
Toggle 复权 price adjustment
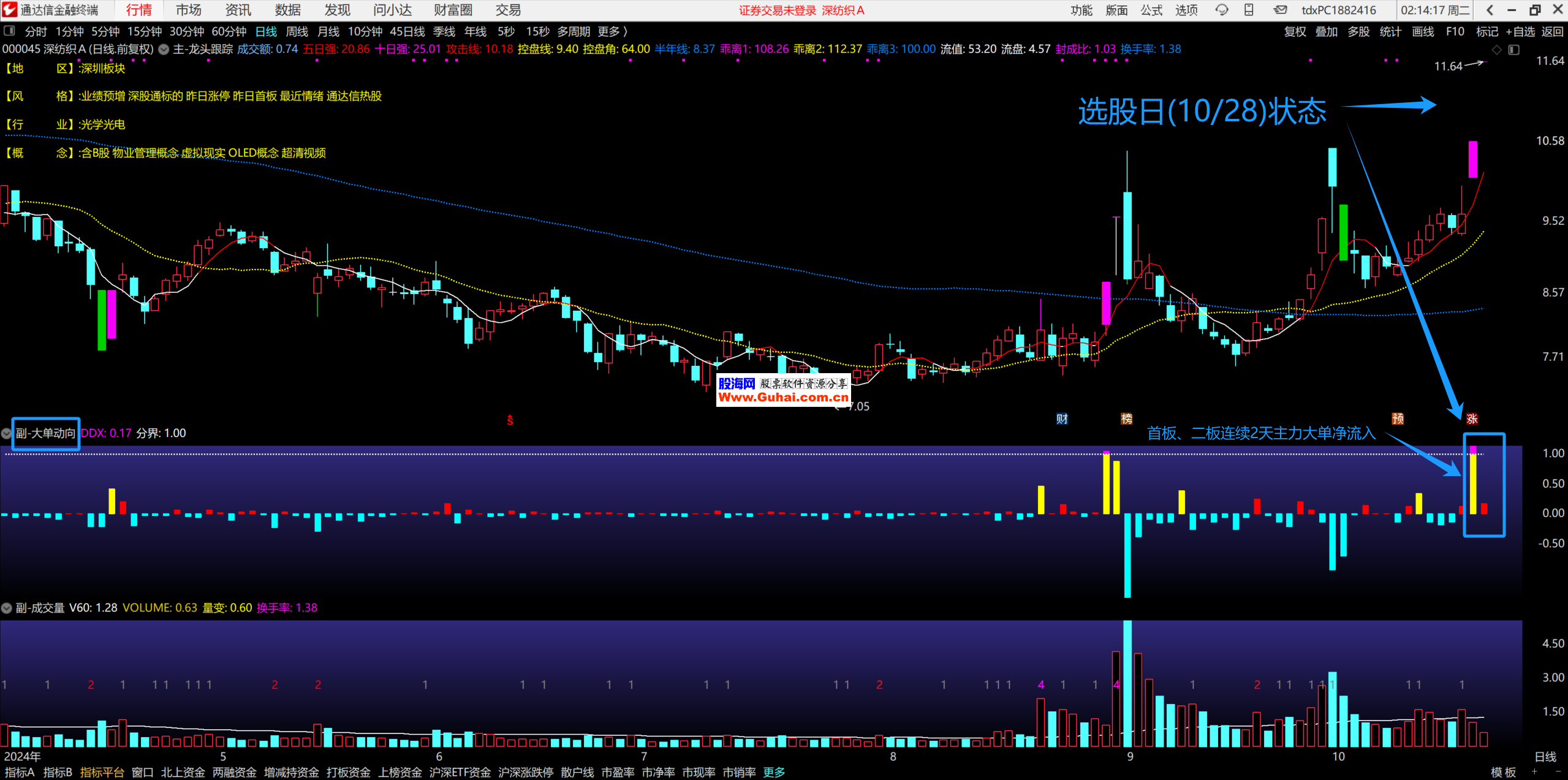click(x=1295, y=31)
